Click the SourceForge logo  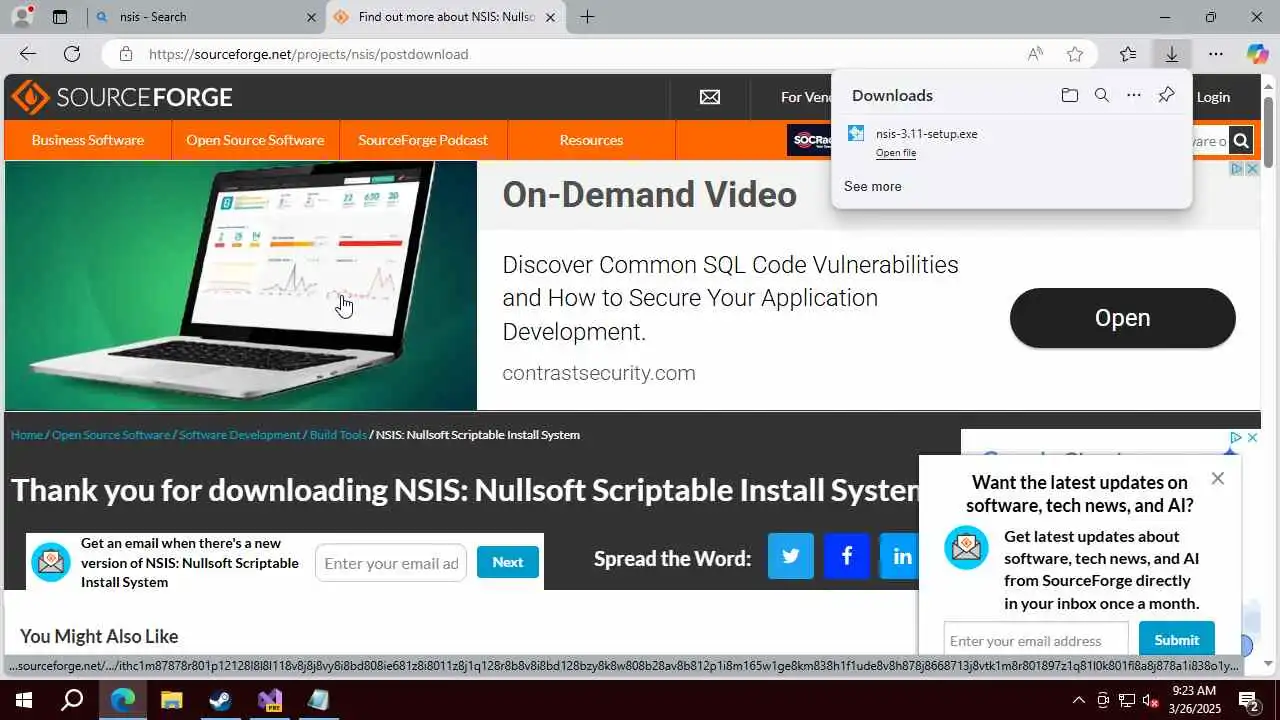pos(122,97)
